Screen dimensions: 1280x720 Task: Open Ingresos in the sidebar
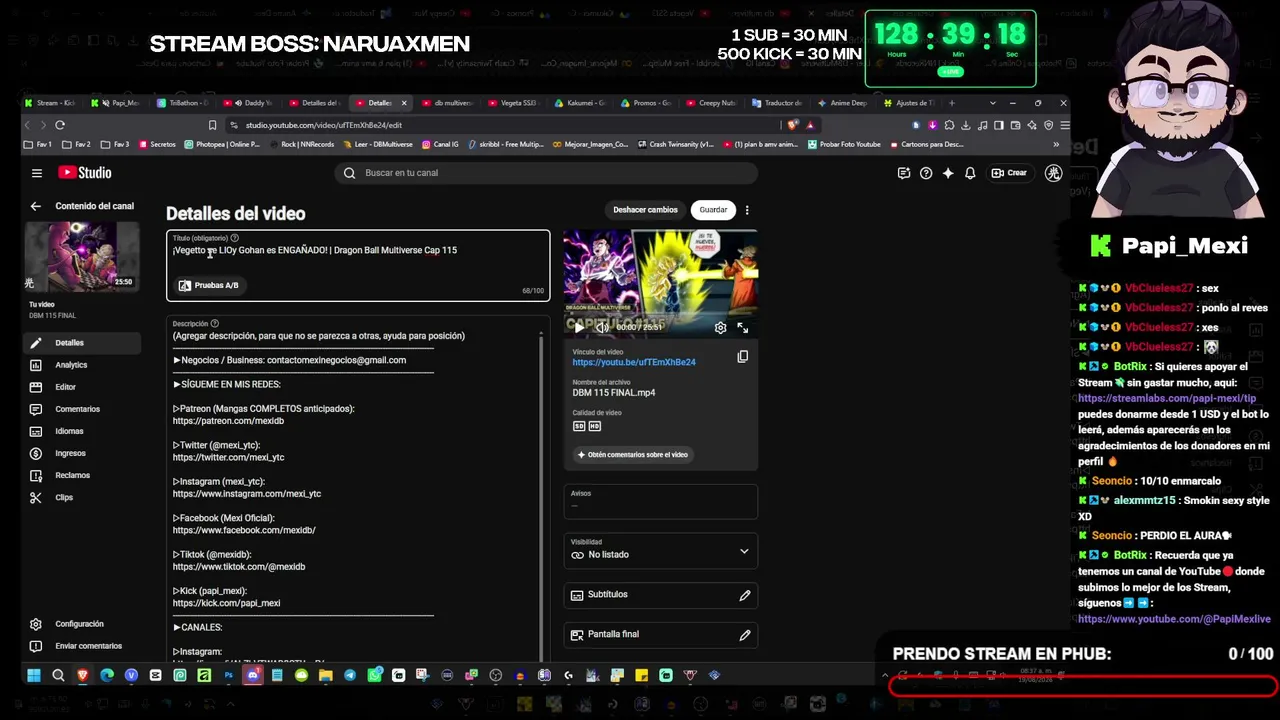tap(83, 453)
